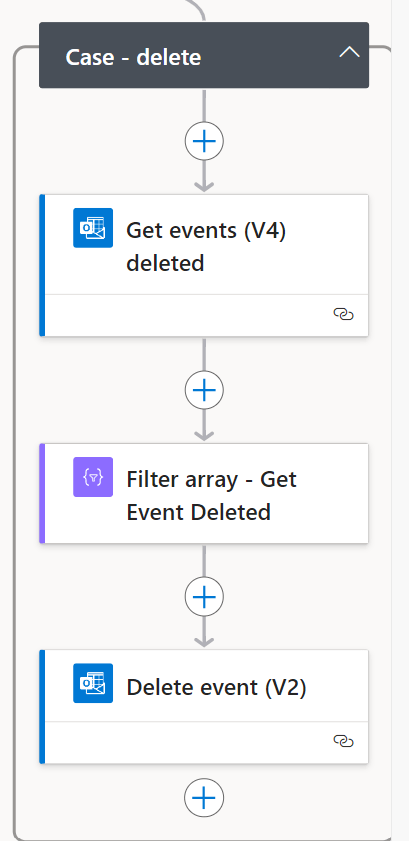Open the Delete event (V2) action card
The image size is (409, 841).
pos(204,706)
